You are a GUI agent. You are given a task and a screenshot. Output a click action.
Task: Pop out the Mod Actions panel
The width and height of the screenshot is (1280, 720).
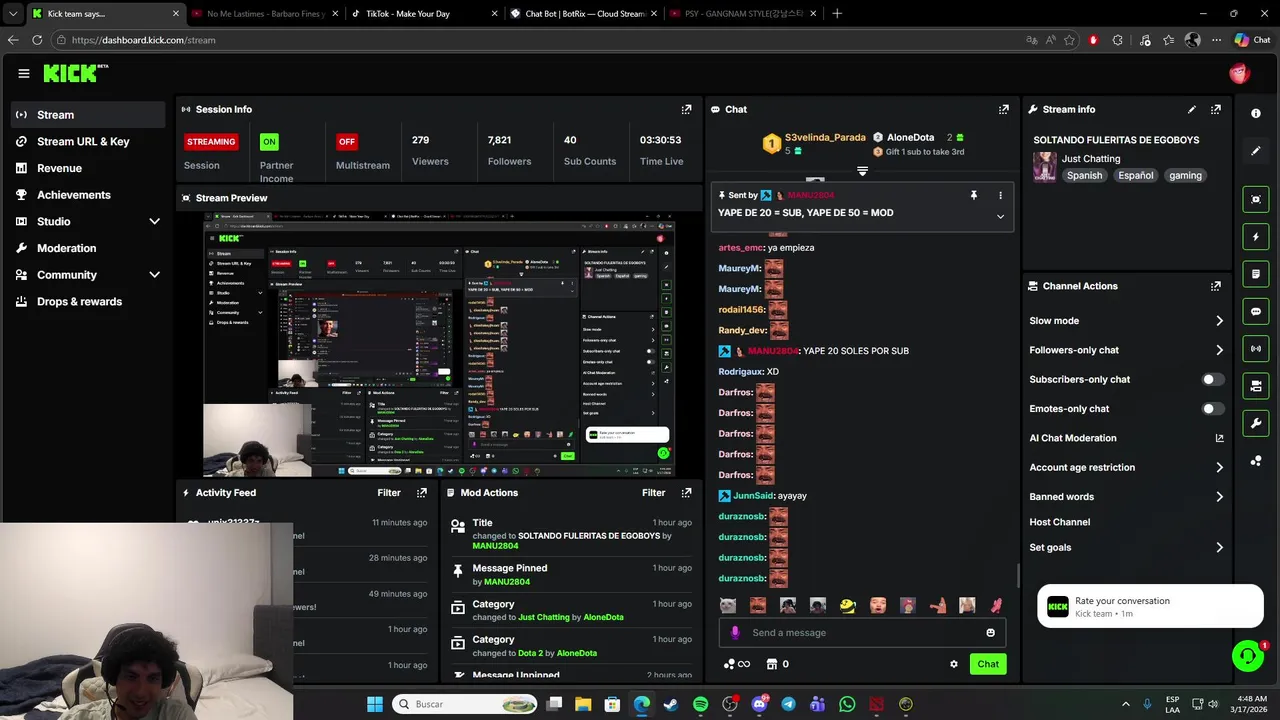coord(686,492)
